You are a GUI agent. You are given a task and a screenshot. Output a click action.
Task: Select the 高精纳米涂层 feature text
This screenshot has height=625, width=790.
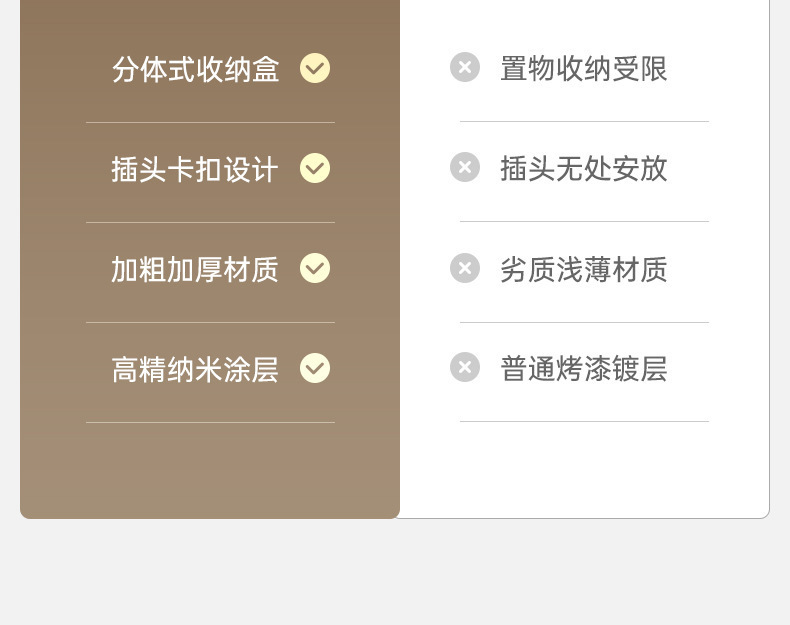click(x=195, y=370)
